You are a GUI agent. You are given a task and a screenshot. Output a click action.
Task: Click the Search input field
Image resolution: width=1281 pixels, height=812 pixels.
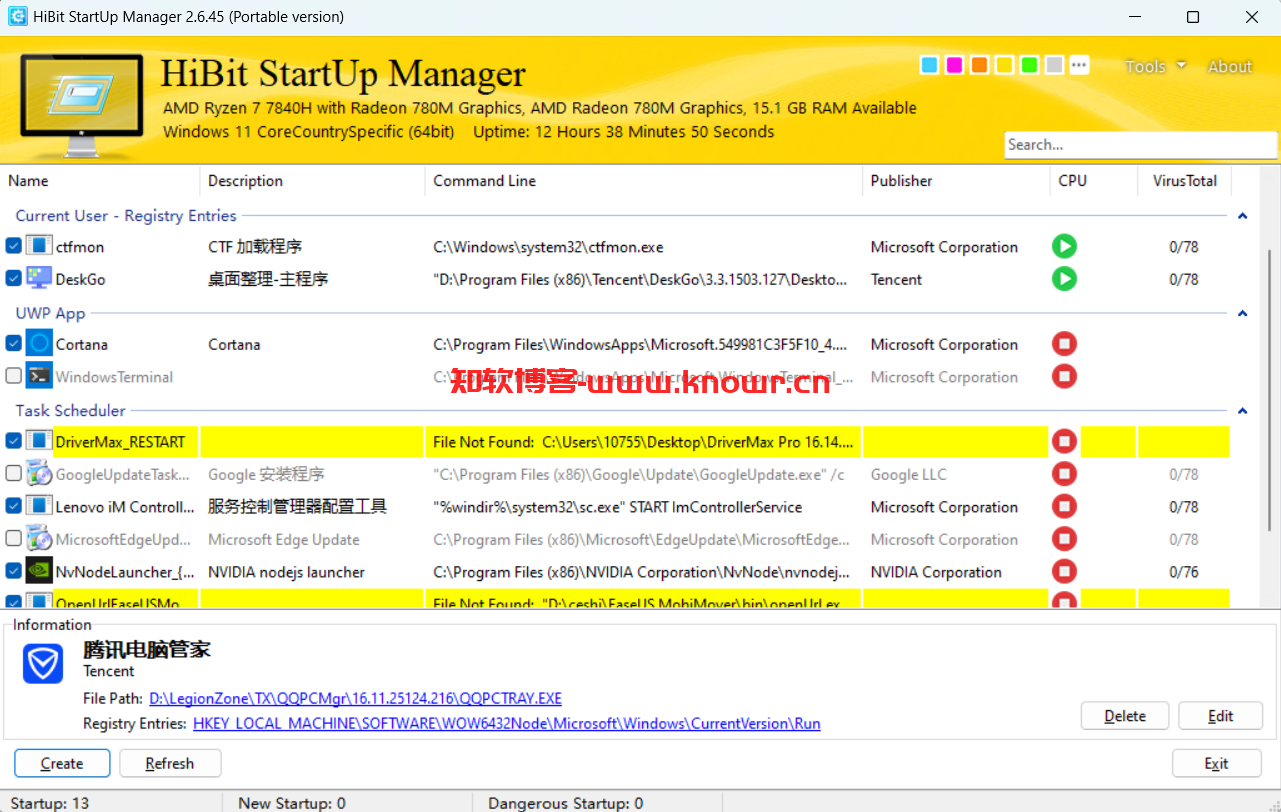1140,145
